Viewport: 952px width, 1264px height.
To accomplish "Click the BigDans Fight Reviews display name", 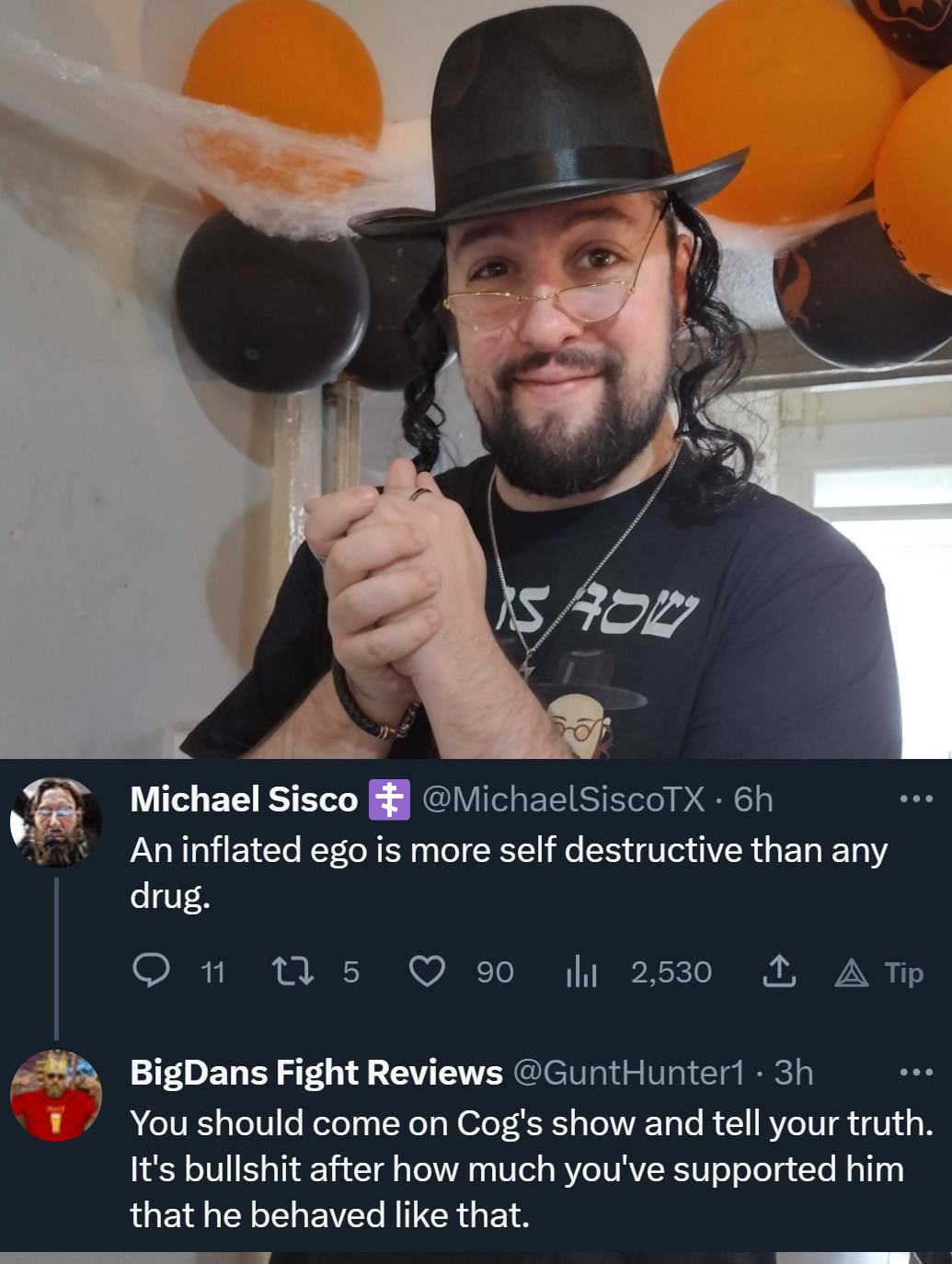I will click(x=316, y=1073).
